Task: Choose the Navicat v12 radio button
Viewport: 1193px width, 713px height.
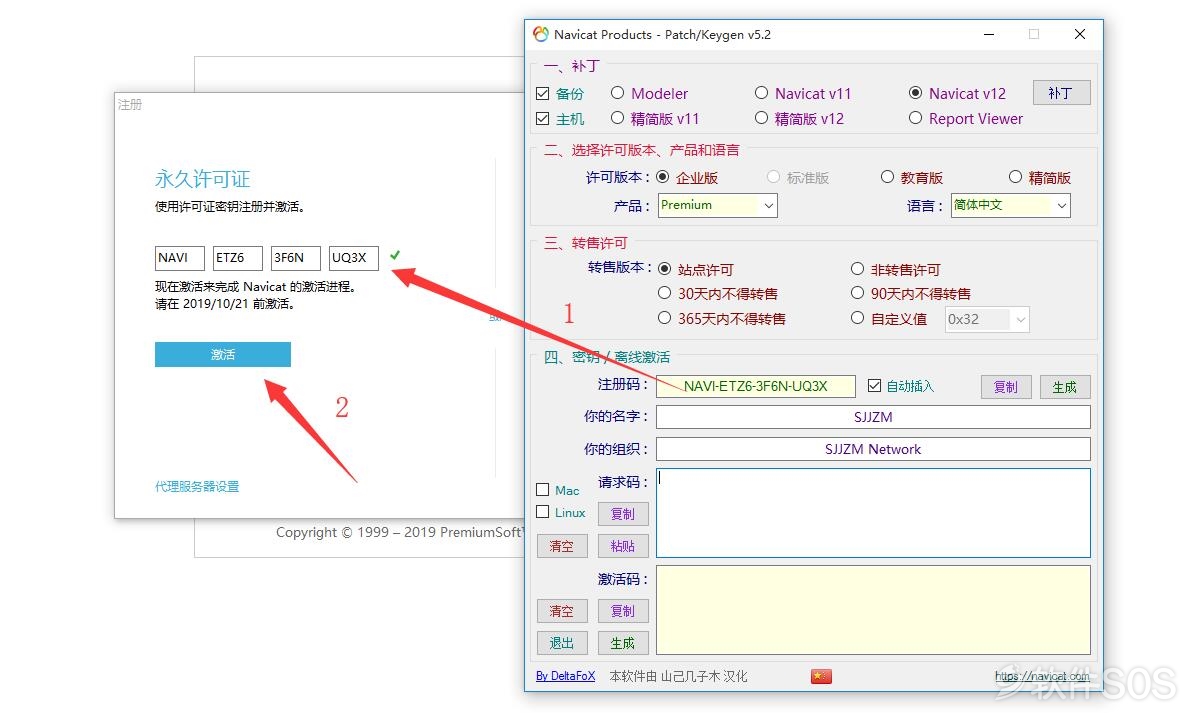Action: pos(915,93)
